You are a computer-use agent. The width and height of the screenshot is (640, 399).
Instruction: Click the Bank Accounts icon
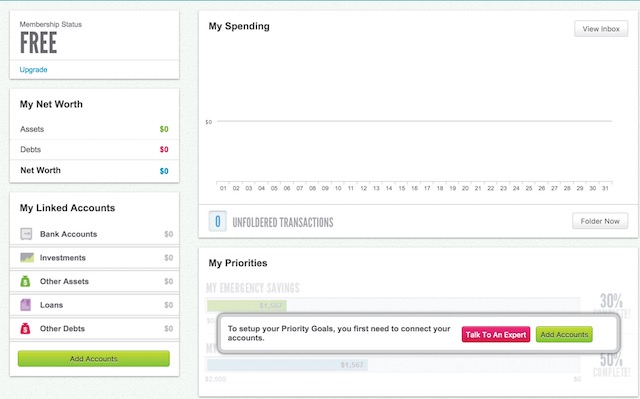(26, 234)
